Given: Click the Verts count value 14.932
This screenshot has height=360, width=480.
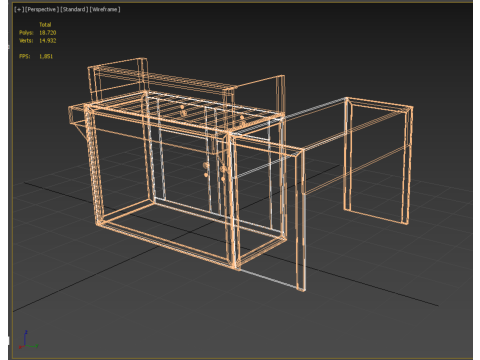Looking at the screenshot, I should pos(48,41).
